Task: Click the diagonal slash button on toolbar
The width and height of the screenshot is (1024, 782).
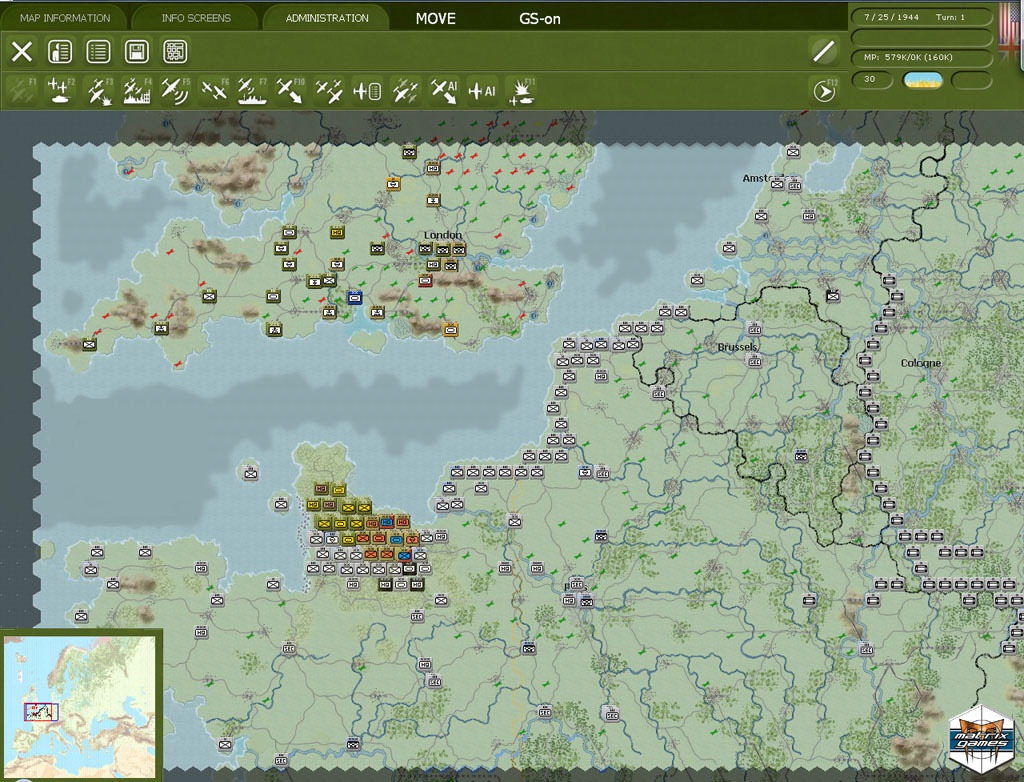Action: pyautogui.click(x=822, y=51)
